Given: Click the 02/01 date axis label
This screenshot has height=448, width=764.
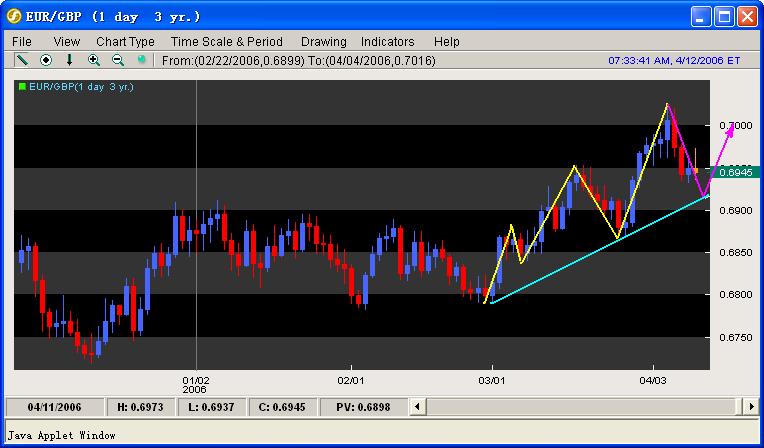Looking at the screenshot, I should coord(351,380).
